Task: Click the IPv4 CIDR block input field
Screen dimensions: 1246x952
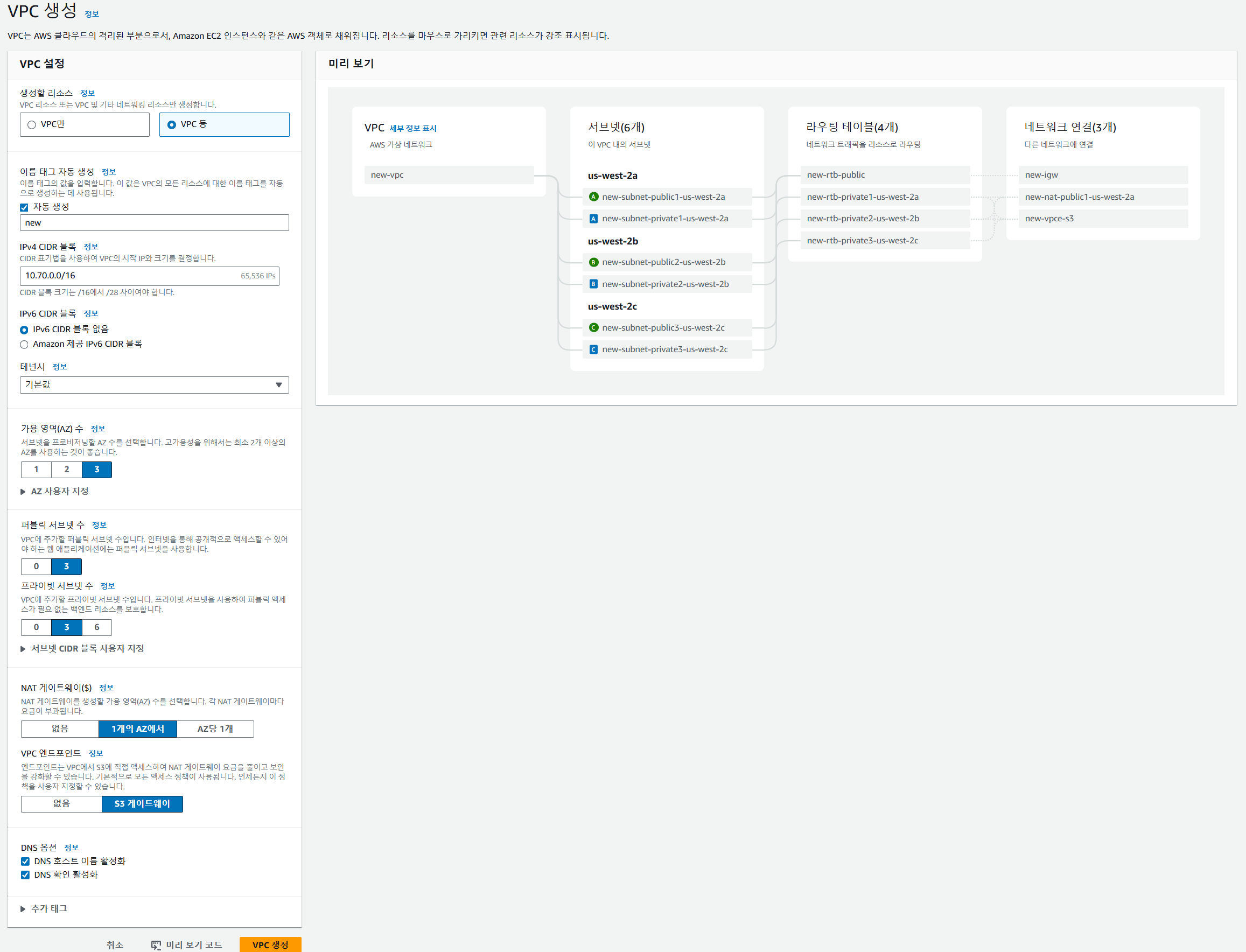Action: 130,276
